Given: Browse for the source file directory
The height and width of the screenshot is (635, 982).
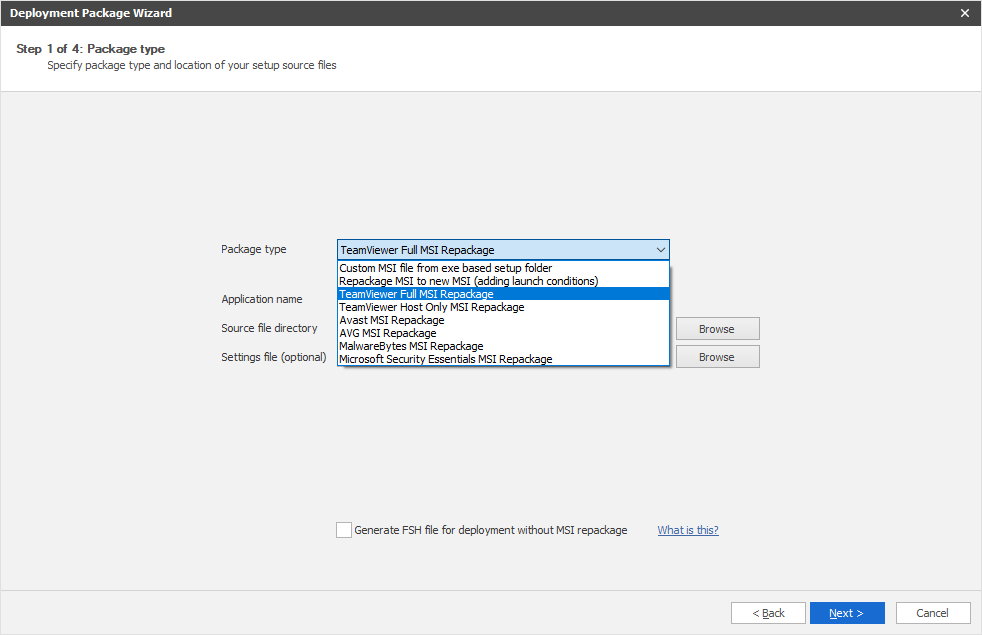Looking at the screenshot, I should [717, 329].
